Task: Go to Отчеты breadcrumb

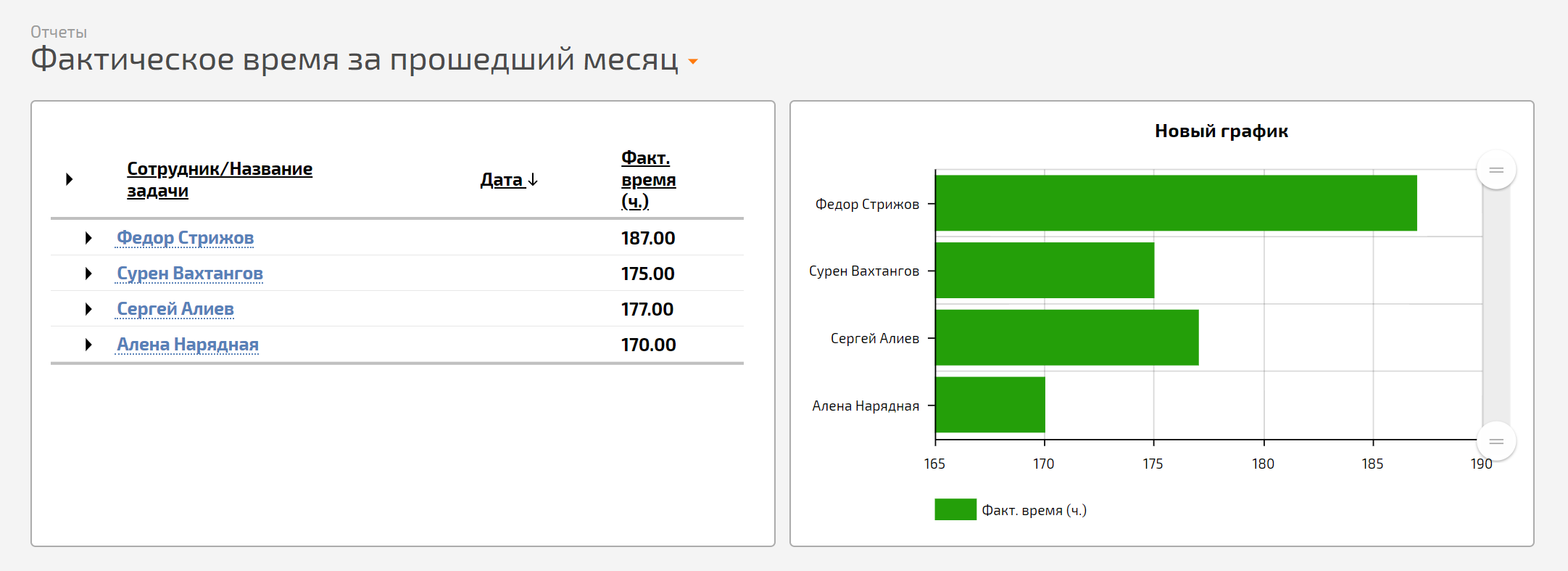Action: click(x=59, y=32)
